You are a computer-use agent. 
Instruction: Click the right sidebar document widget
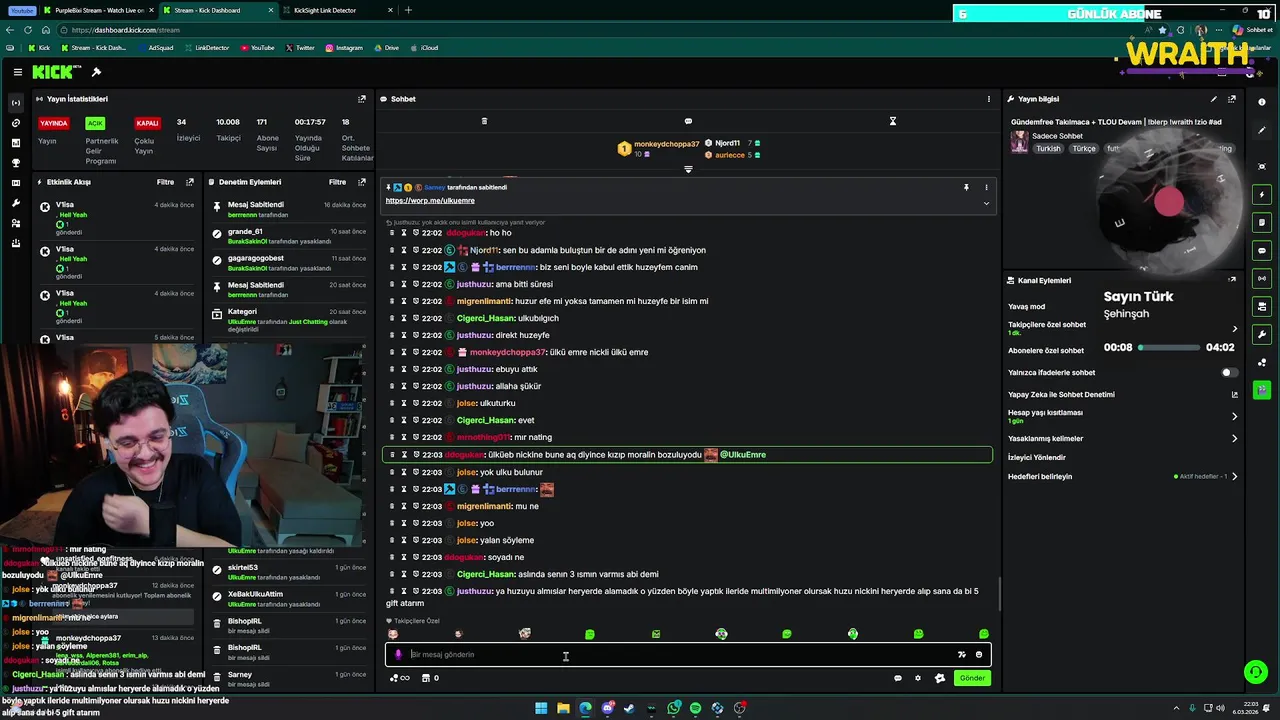coord(1262,222)
